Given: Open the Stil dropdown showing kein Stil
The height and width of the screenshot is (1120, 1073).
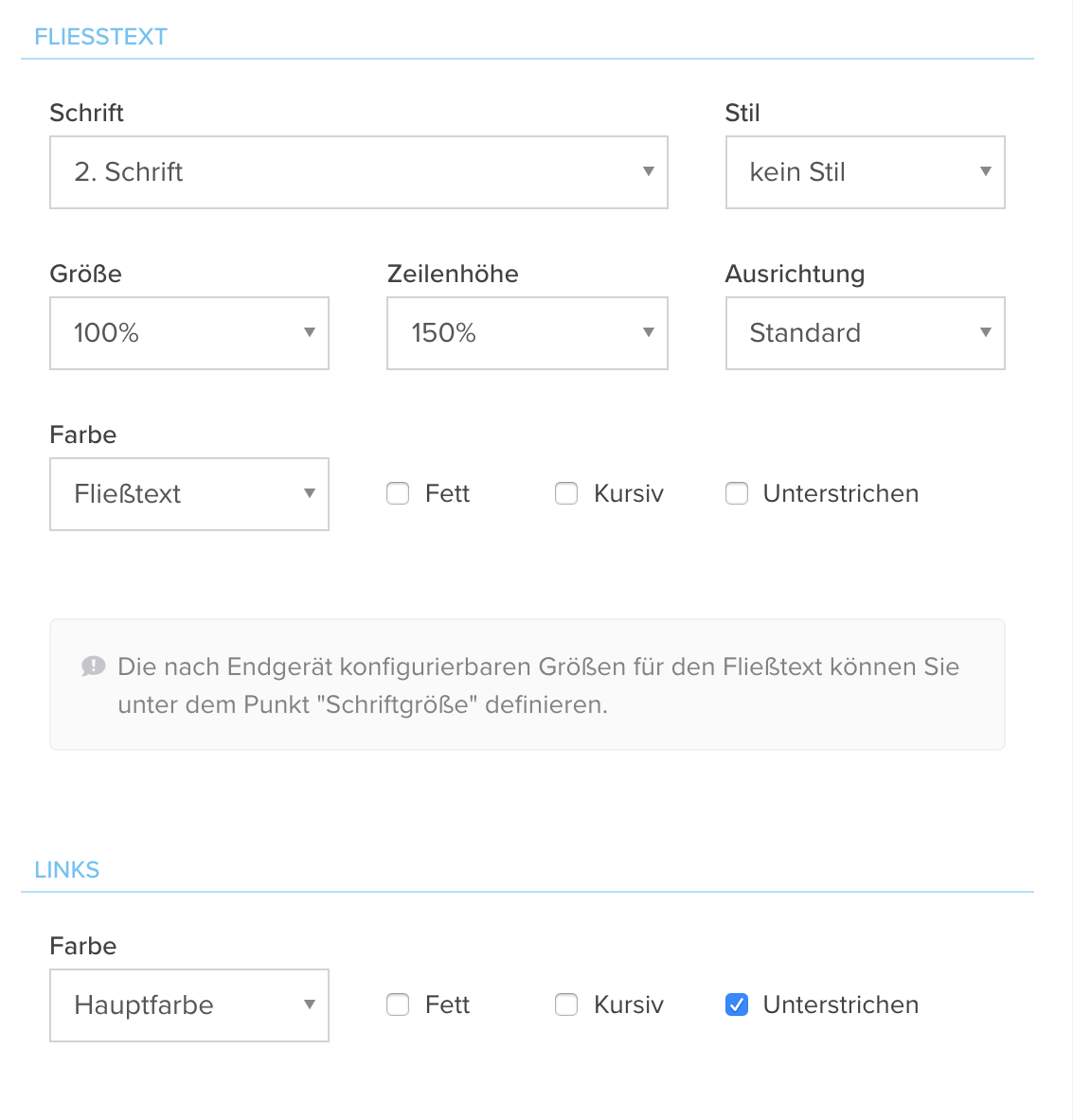Looking at the screenshot, I should 865,172.
